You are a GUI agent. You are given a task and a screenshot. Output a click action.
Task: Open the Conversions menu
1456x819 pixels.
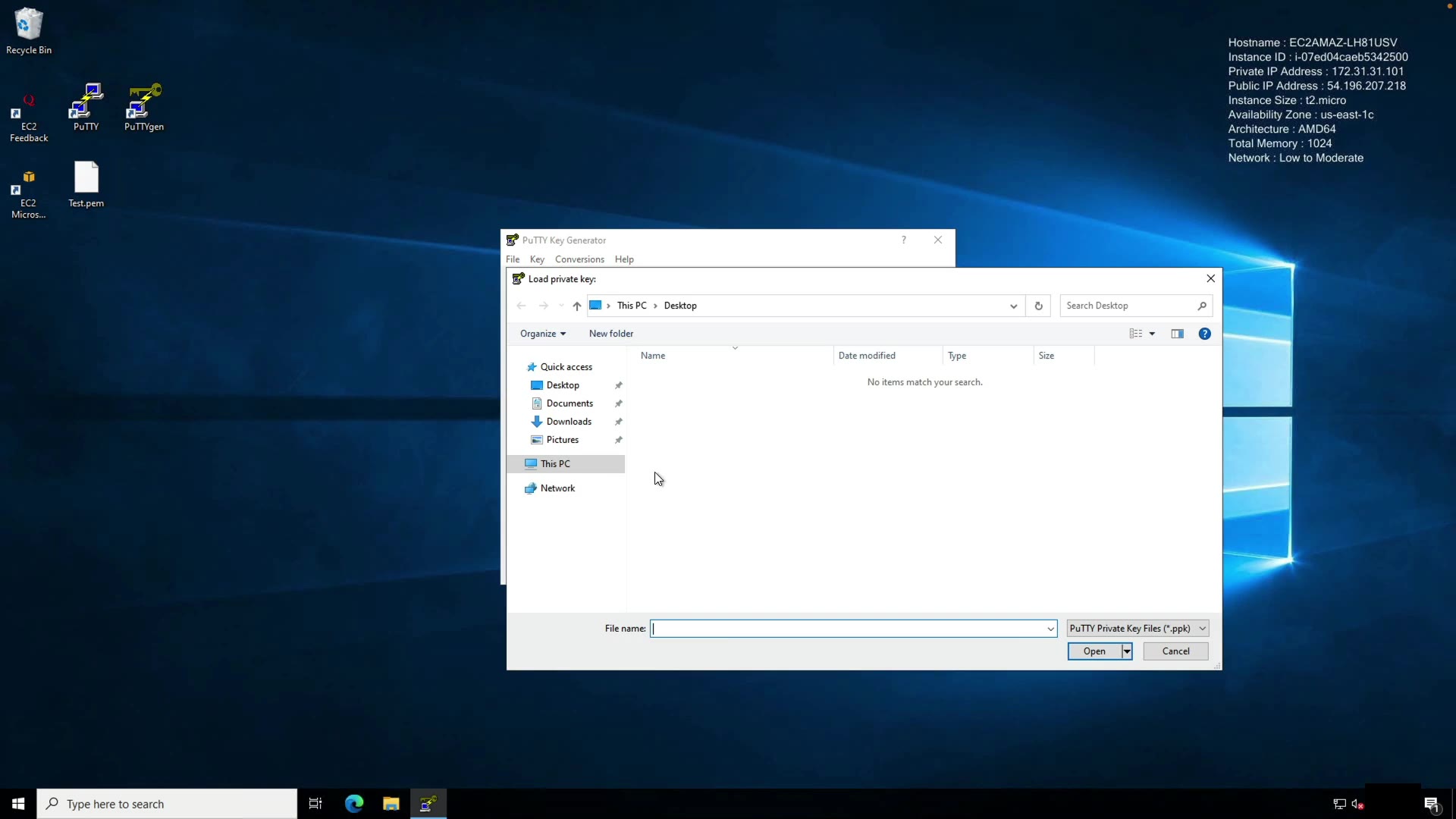coord(579,259)
